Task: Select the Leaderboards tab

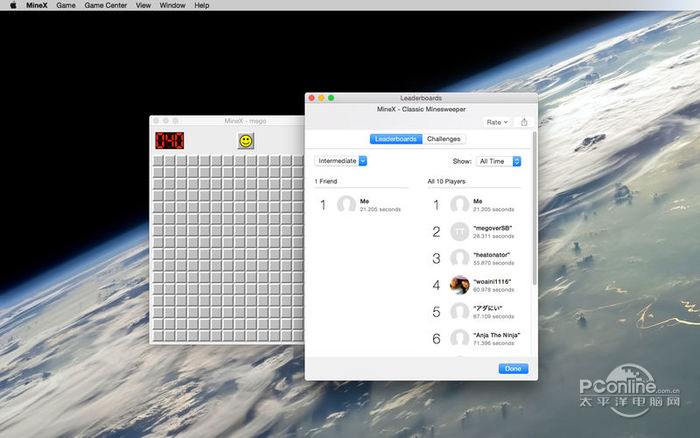Action: point(396,139)
